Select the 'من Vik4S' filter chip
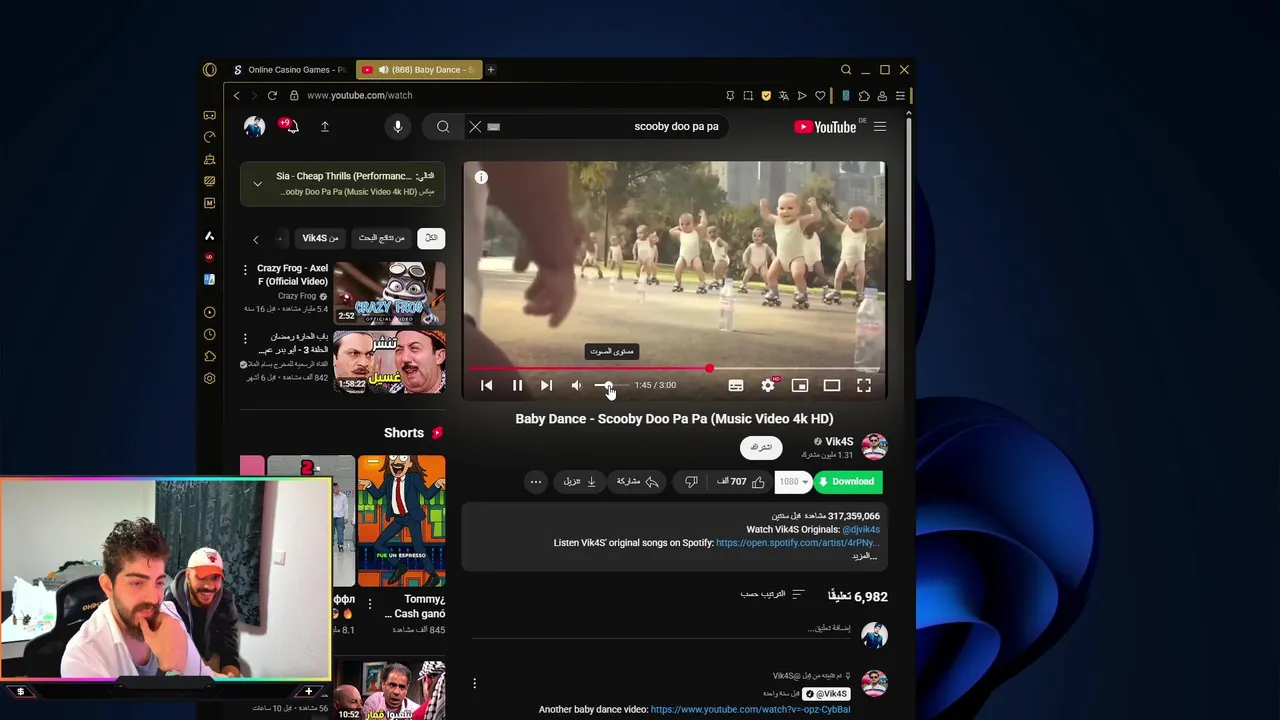Screen dimensions: 1280x720 [321, 238]
